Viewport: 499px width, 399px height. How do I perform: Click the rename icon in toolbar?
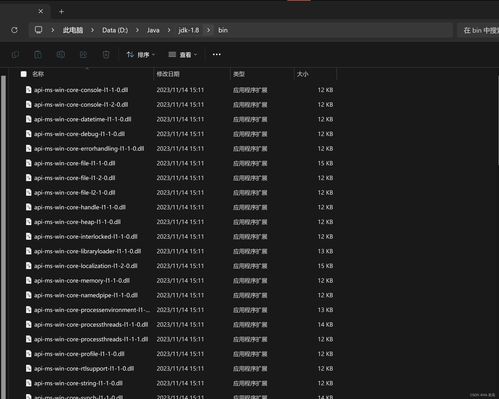pos(61,54)
